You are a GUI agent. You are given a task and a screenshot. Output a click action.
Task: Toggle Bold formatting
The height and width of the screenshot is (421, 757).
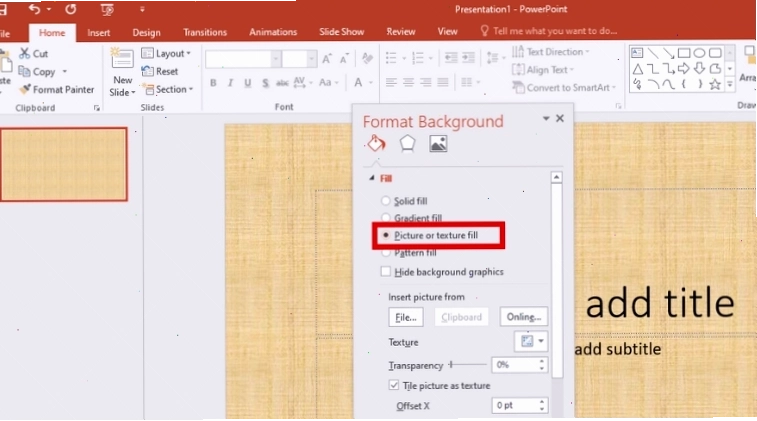point(213,83)
